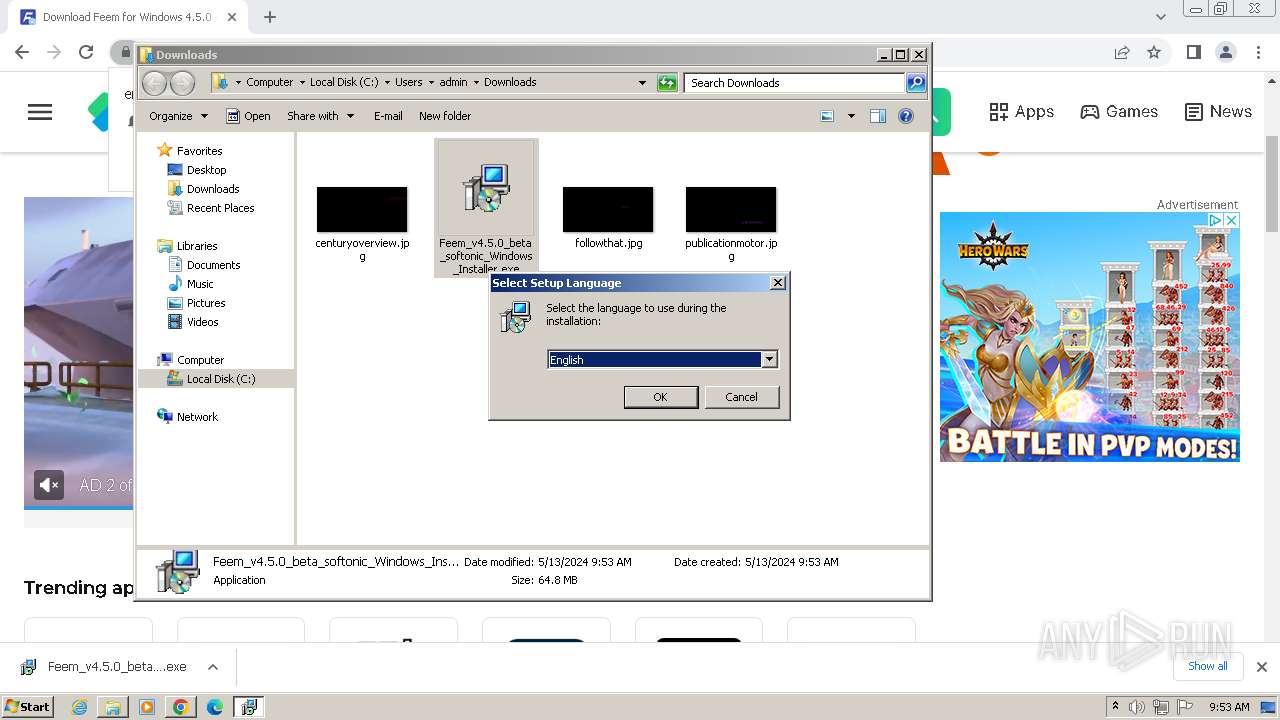Click Chrome back arrow
This screenshot has width=1280, height=720.
pos(22,52)
